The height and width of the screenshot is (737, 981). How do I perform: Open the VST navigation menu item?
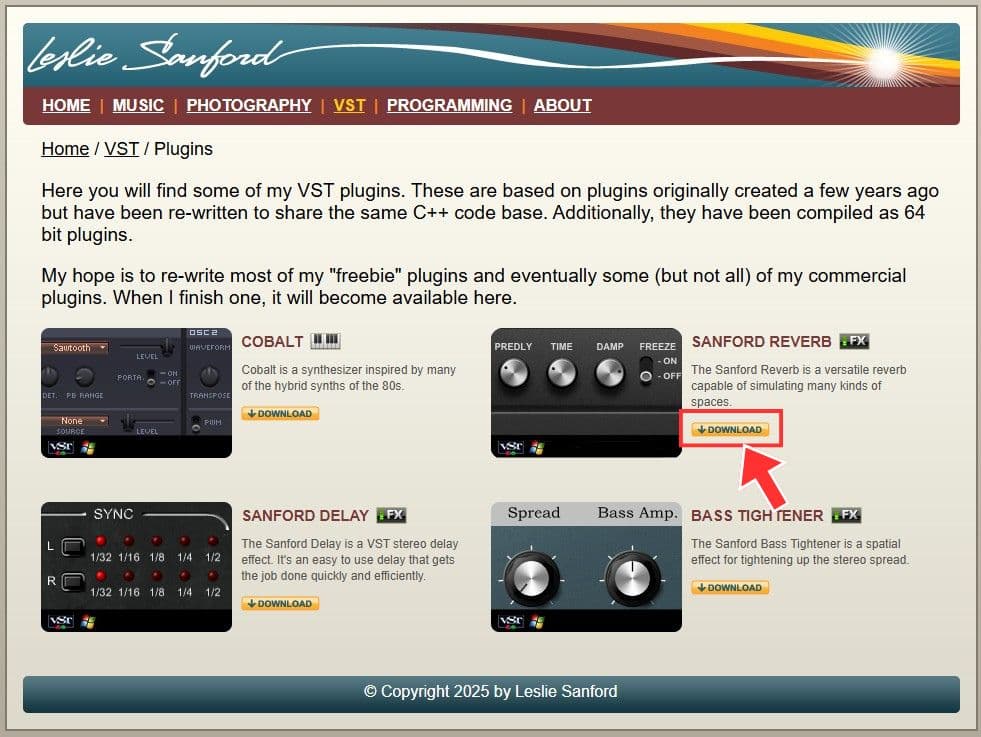pos(349,105)
